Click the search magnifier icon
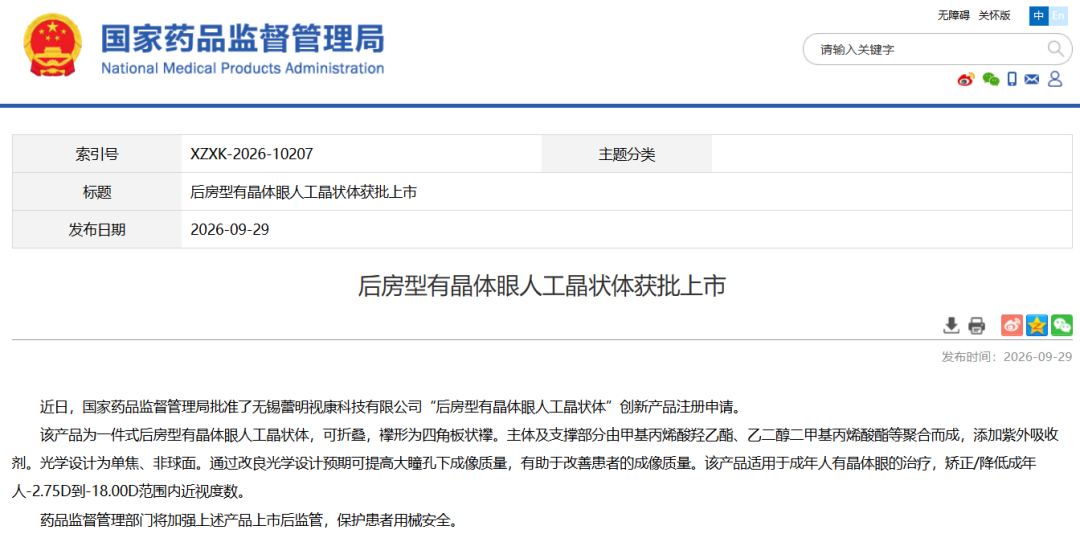This screenshot has height=534, width=1080. (x=1055, y=48)
